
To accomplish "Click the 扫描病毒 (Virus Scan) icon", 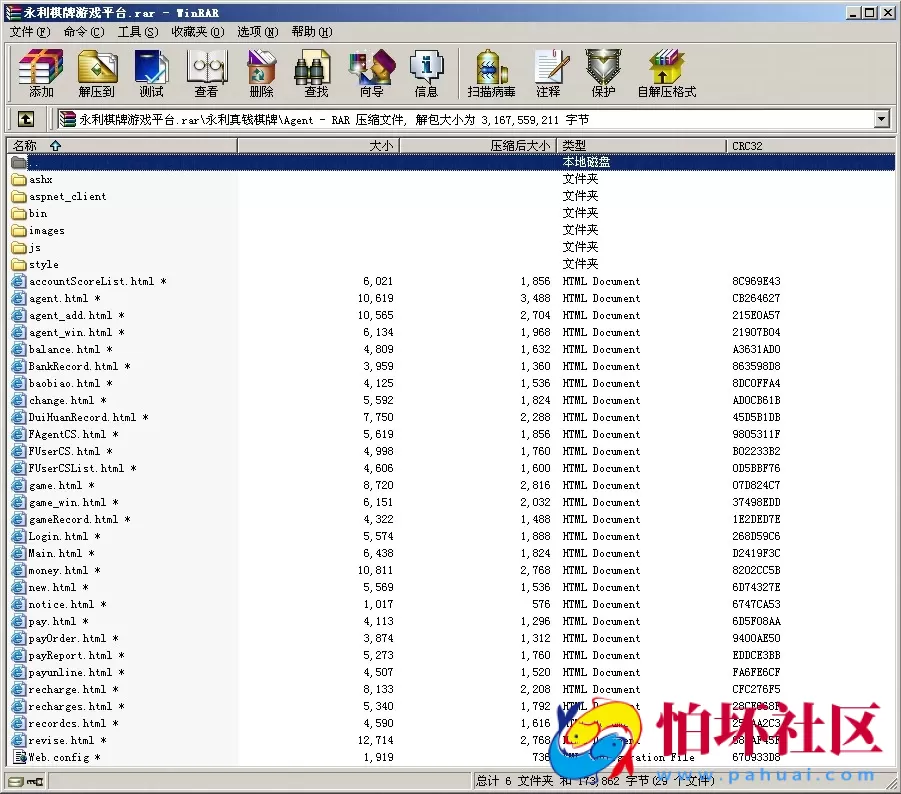I will (x=491, y=73).
